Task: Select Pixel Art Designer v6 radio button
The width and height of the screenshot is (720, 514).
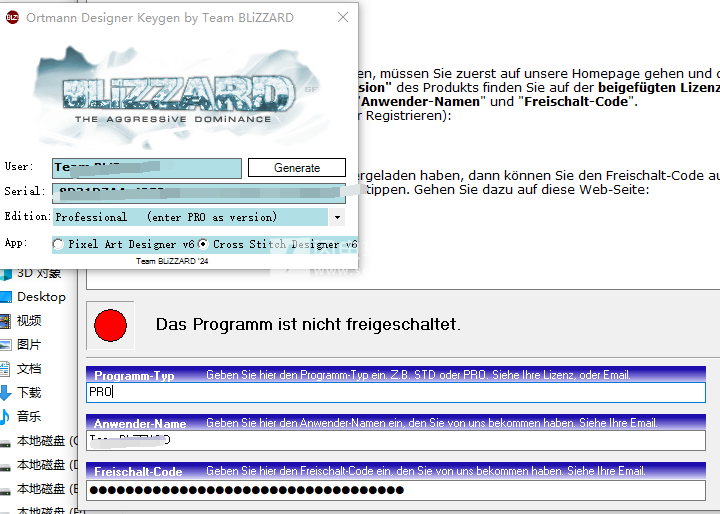Action: [x=58, y=244]
